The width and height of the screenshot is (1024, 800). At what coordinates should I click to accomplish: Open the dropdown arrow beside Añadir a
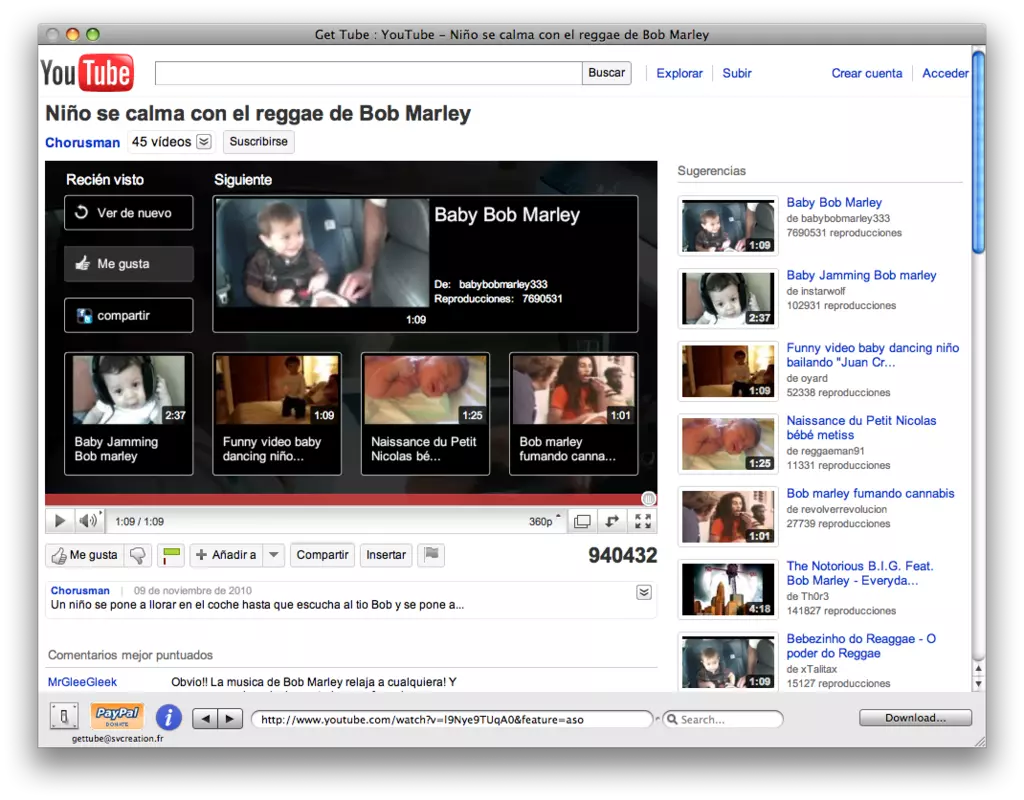[x=274, y=555]
